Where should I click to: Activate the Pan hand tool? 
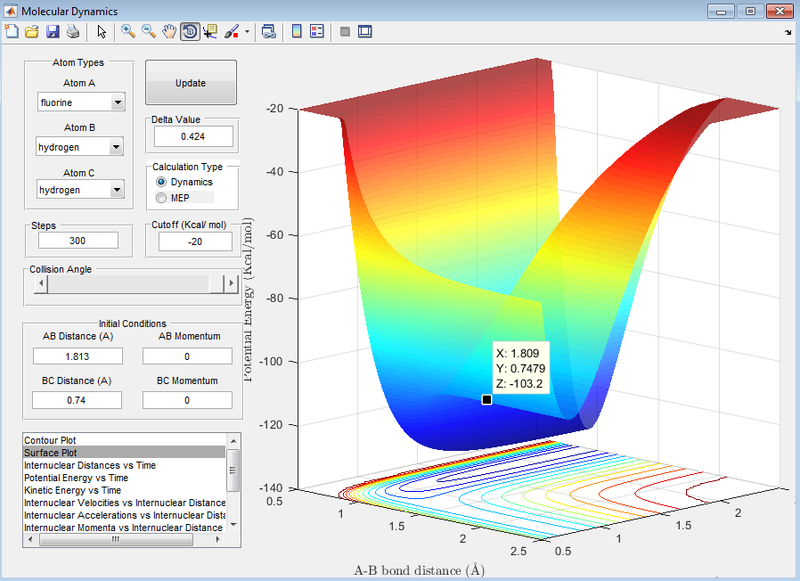[169, 32]
